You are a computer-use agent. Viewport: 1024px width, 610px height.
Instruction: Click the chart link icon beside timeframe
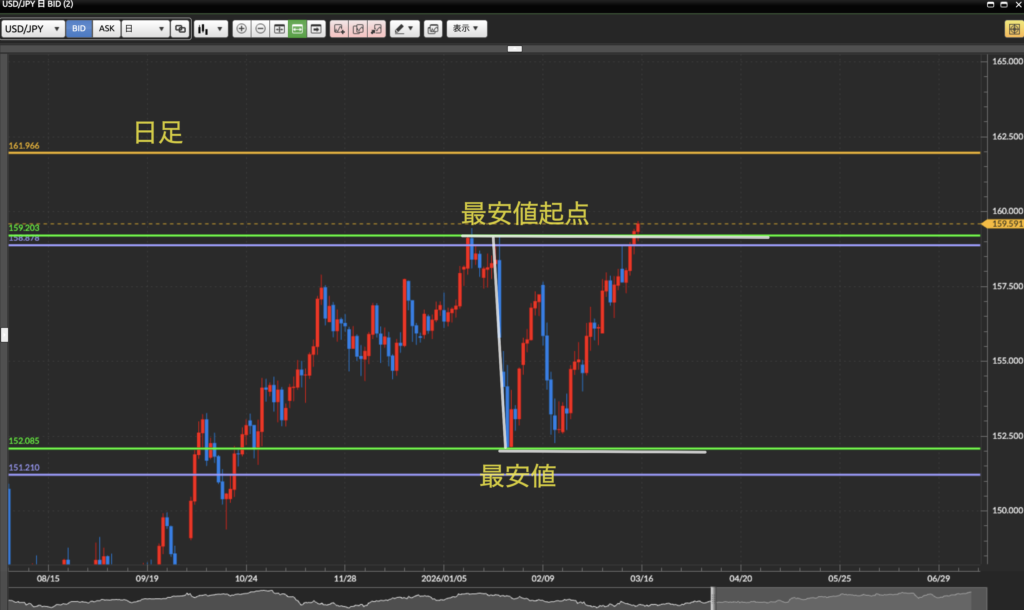click(x=180, y=29)
